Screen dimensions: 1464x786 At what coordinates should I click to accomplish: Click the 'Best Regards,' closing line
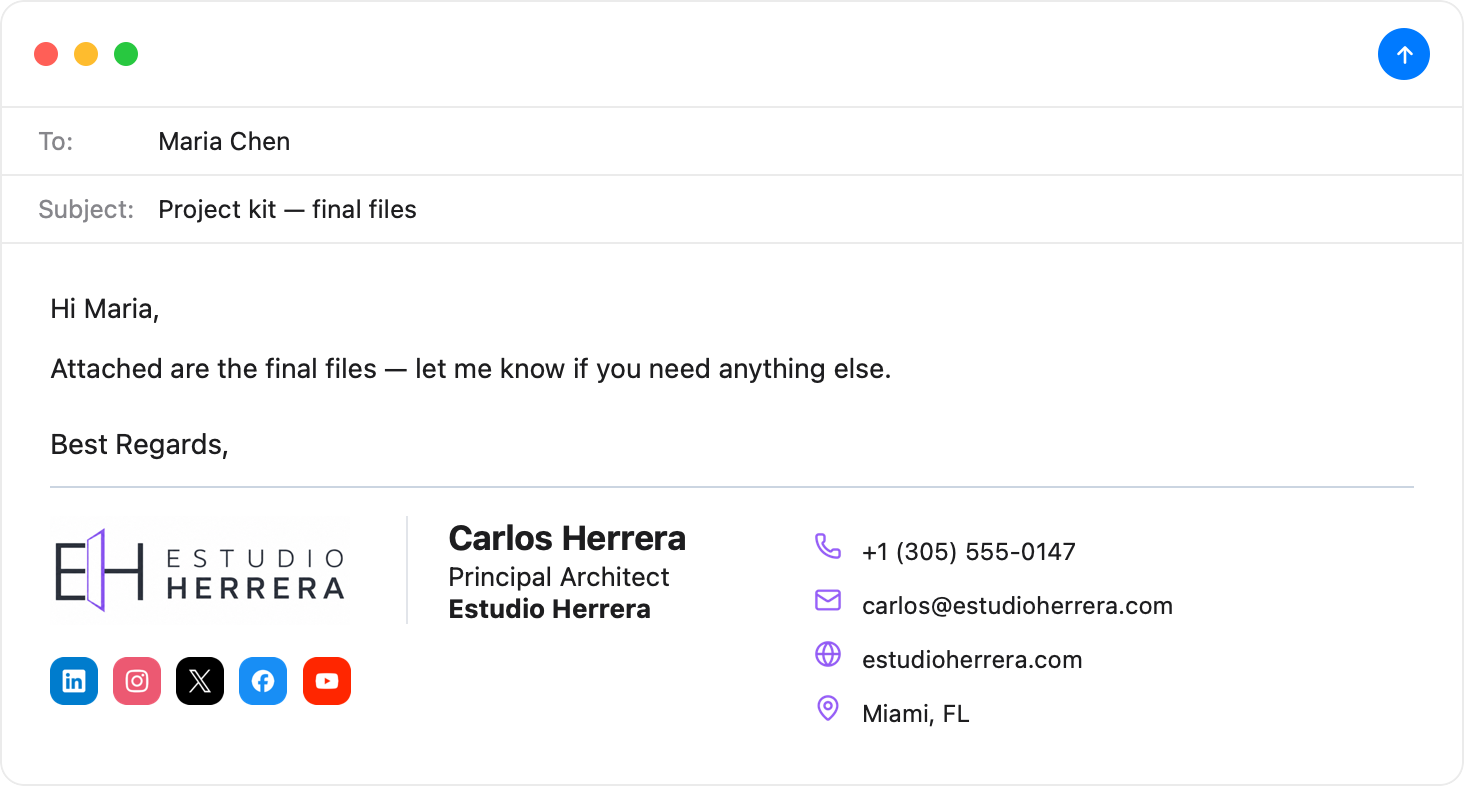(140, 444)
